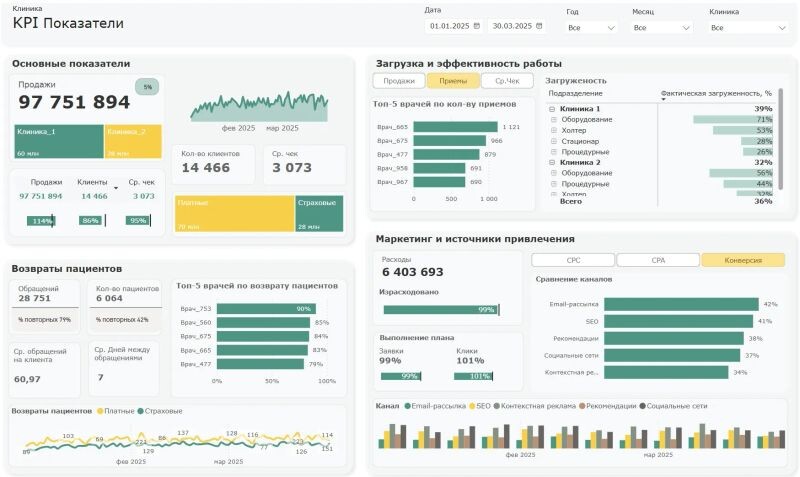Click the SEO legend color dot
This screenshot has height=477, width=800.
pyautogui.click(x=471, y=406)
